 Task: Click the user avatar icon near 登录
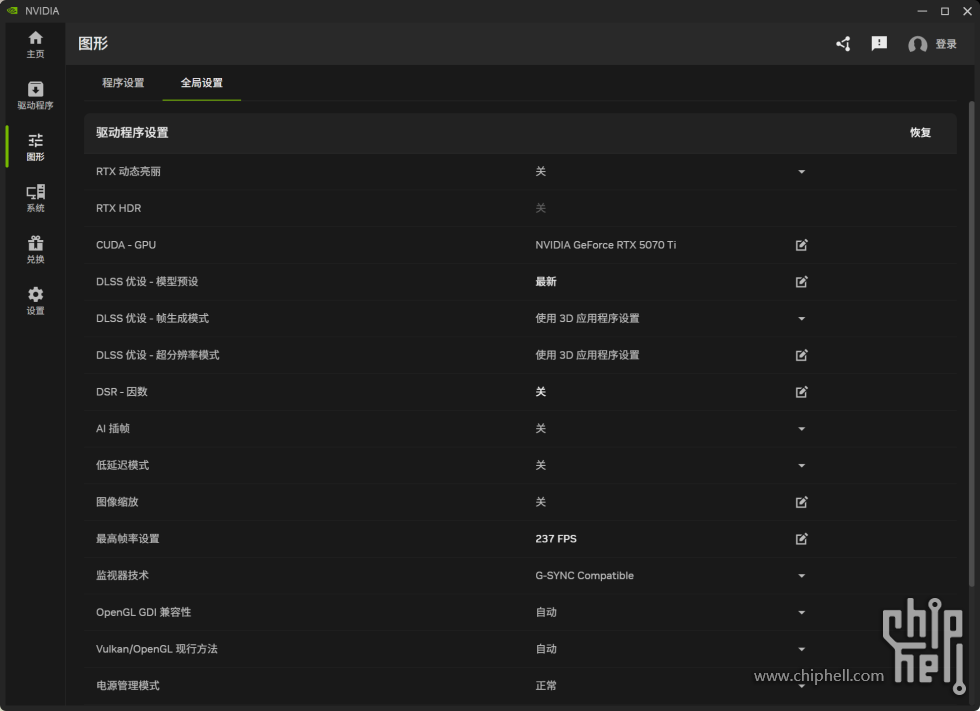917,44
